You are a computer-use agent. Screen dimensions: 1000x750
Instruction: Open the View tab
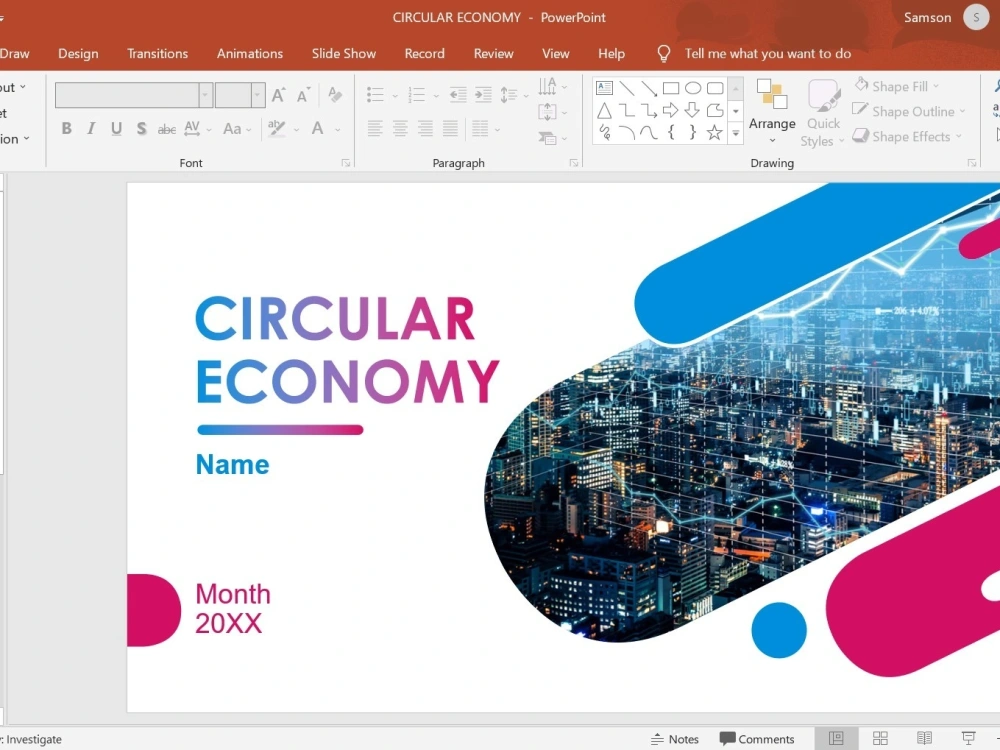pyautogui.click(x=555, y=54)
